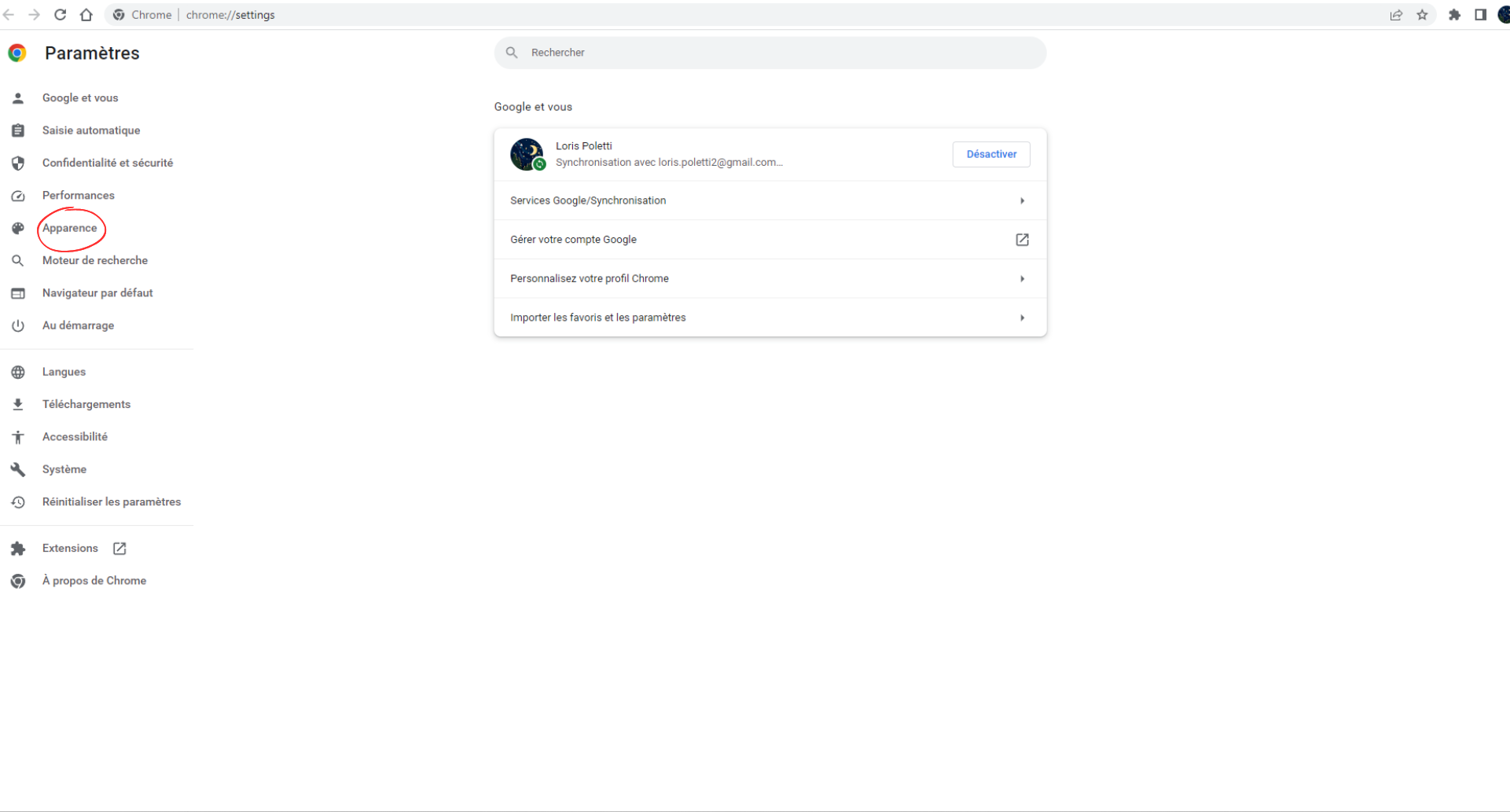Image resolution: width=1510 pixels, height=812 pixels.
Task: Open Extensions page link
Action: click(70, 548)
